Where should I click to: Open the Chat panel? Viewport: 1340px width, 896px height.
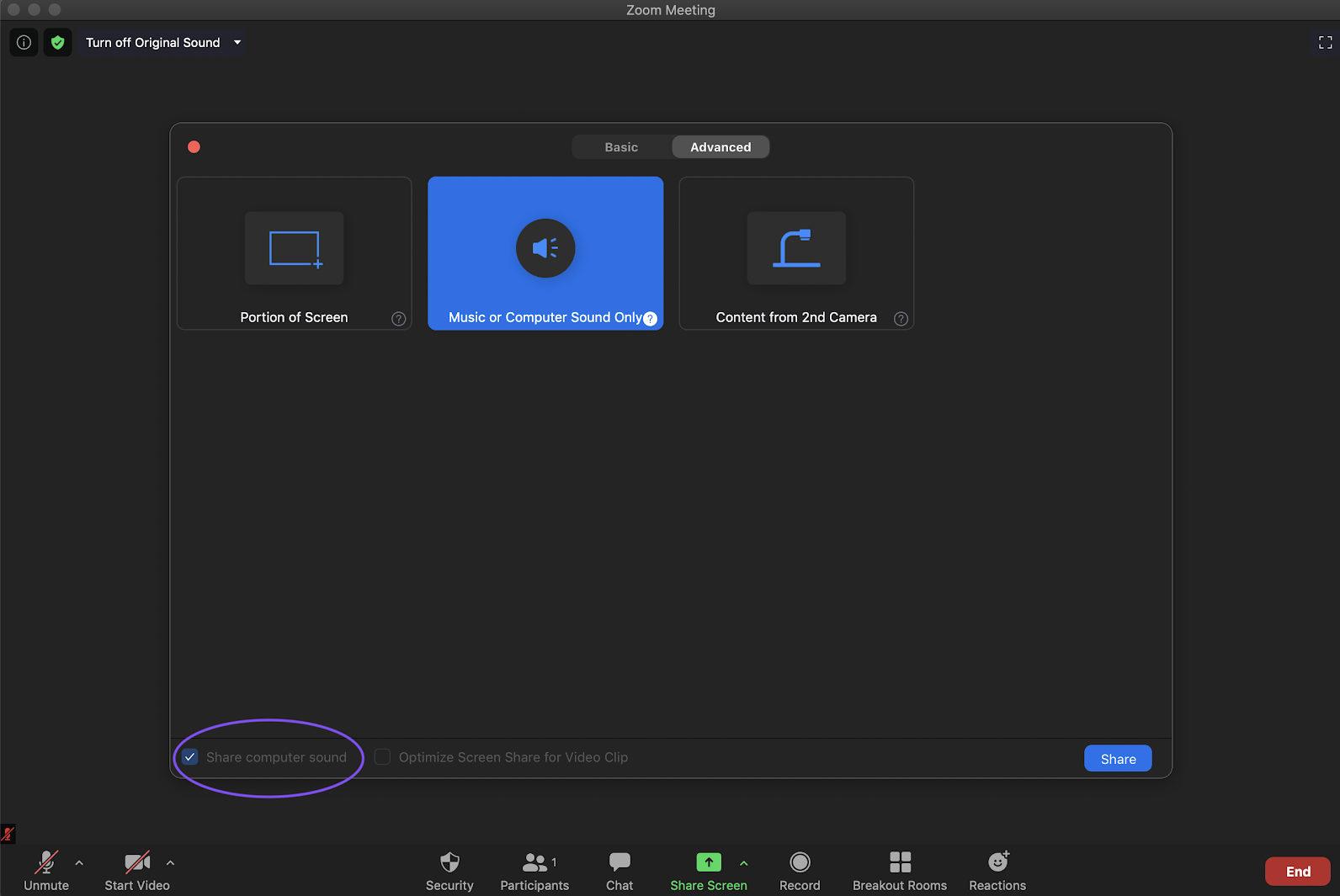[619, 871]
